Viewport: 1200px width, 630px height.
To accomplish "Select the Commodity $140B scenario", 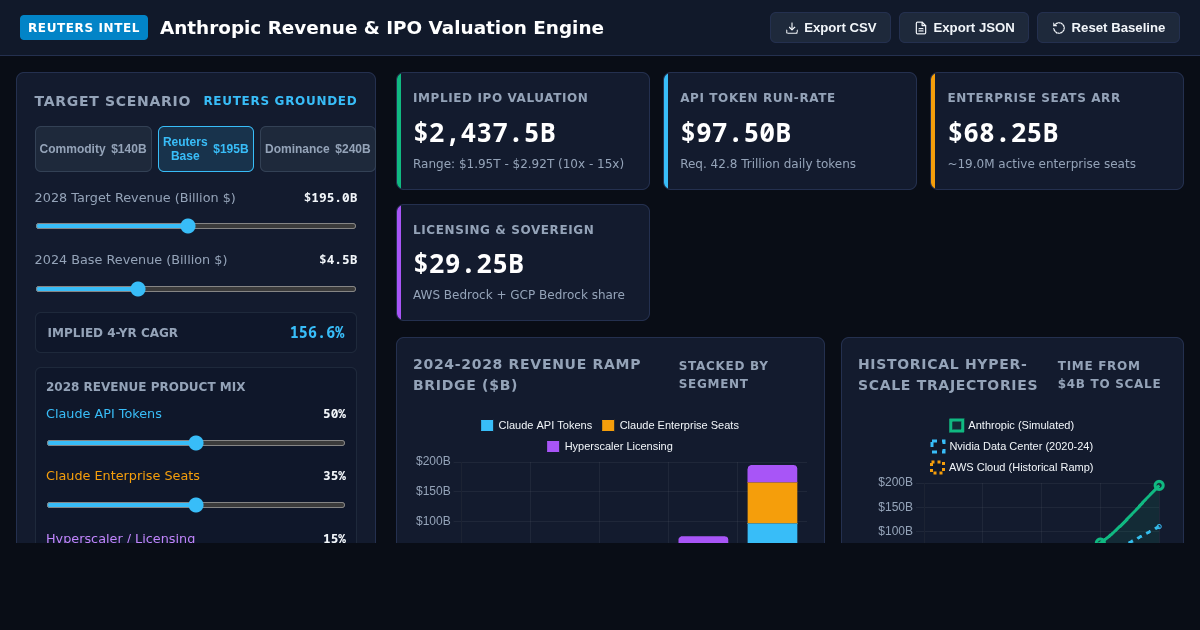I will [93, 149].
